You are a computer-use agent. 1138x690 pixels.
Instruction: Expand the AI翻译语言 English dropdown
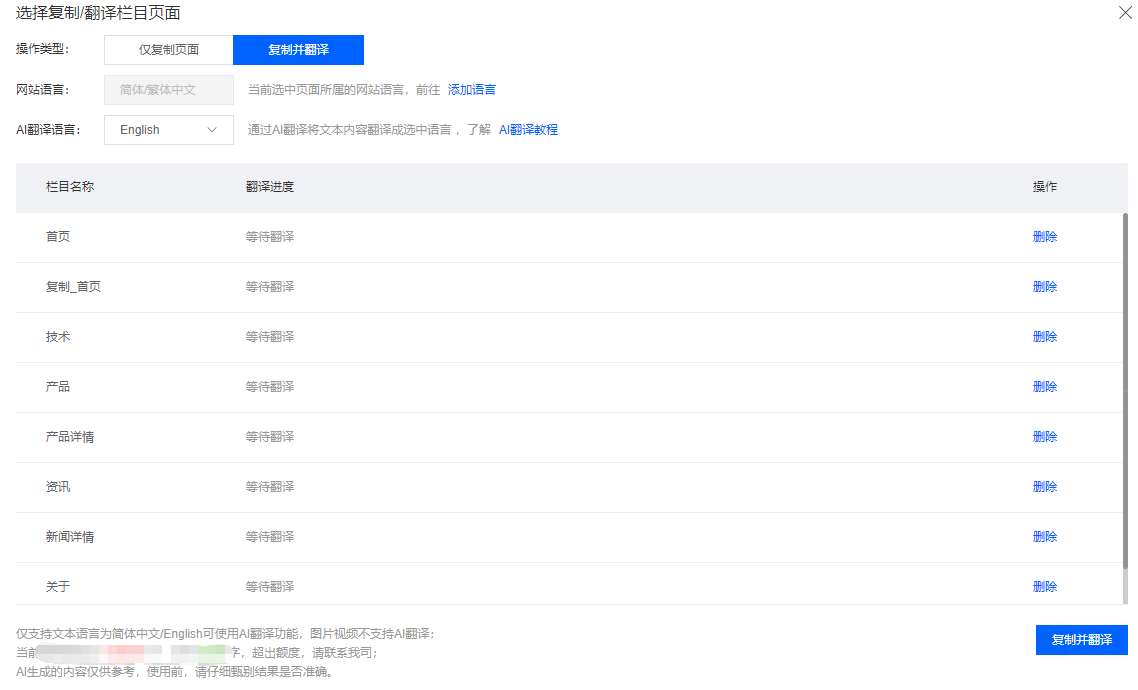tap(168, 130)
